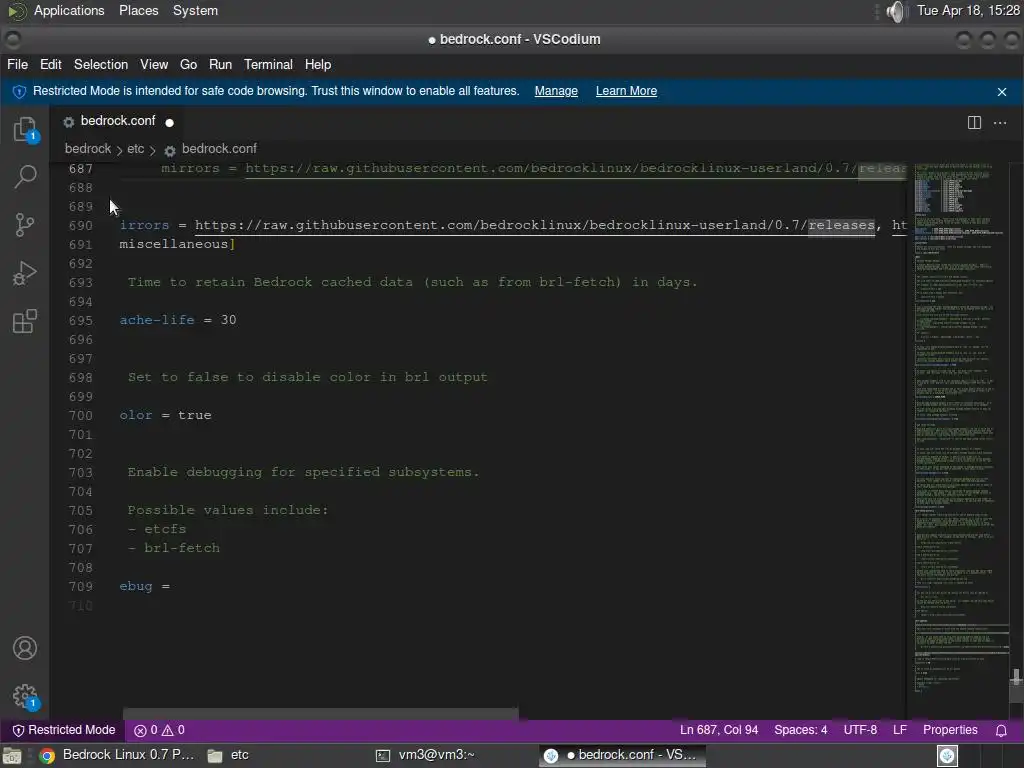
Task: Click the shield icon in Restricted Mode banner
Action: (x=19, y=91)
